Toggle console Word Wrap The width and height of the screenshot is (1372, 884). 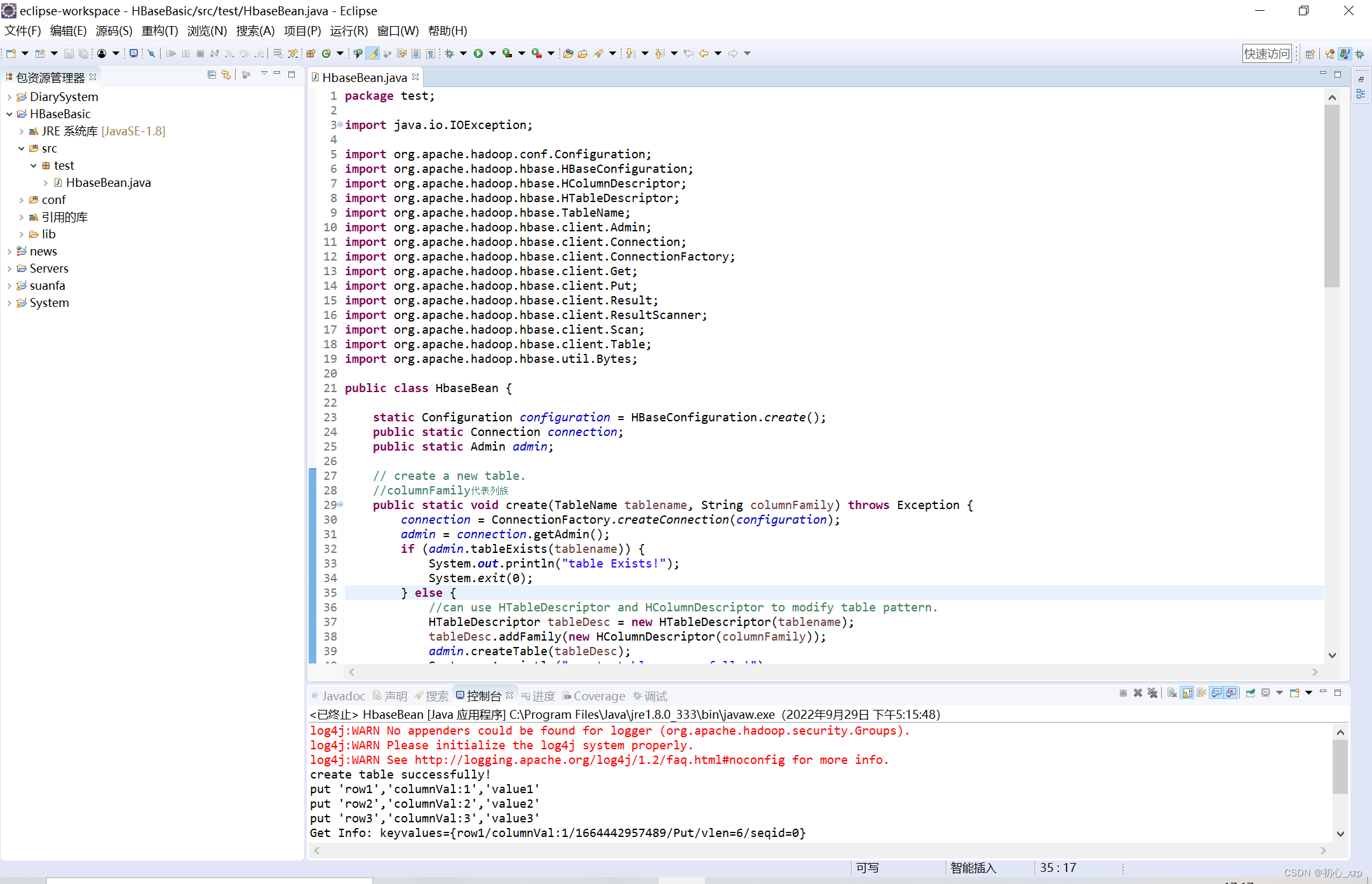coord(1201,693)
